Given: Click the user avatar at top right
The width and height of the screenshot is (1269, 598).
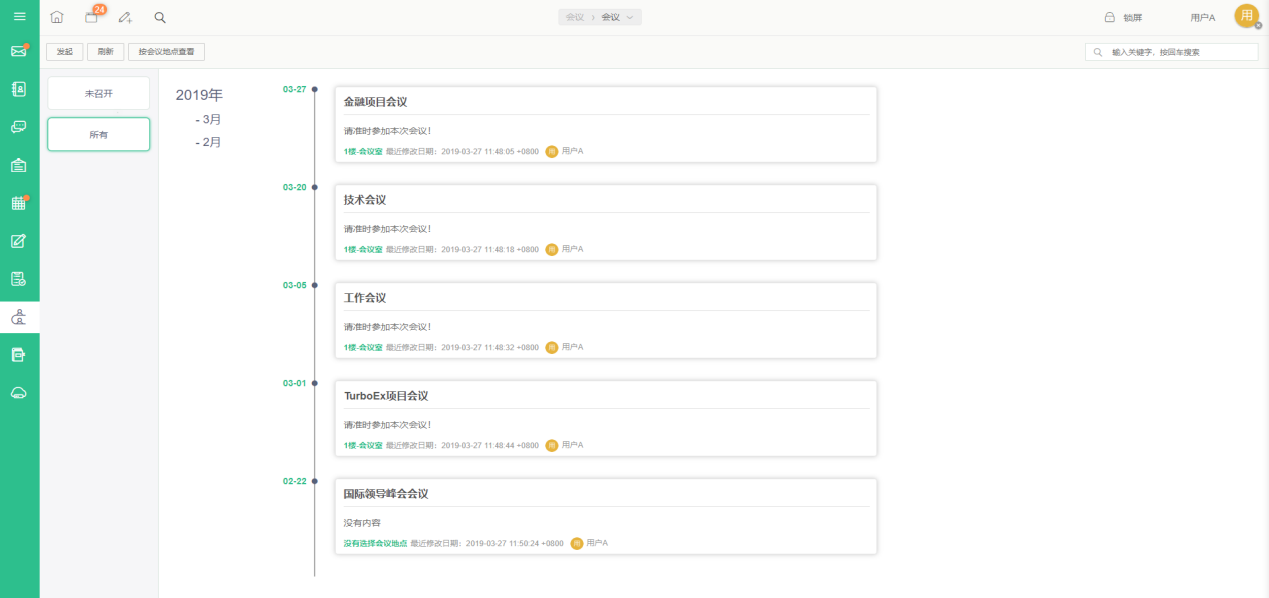Looking at the screenshot, I should (x=1246, y=16).
